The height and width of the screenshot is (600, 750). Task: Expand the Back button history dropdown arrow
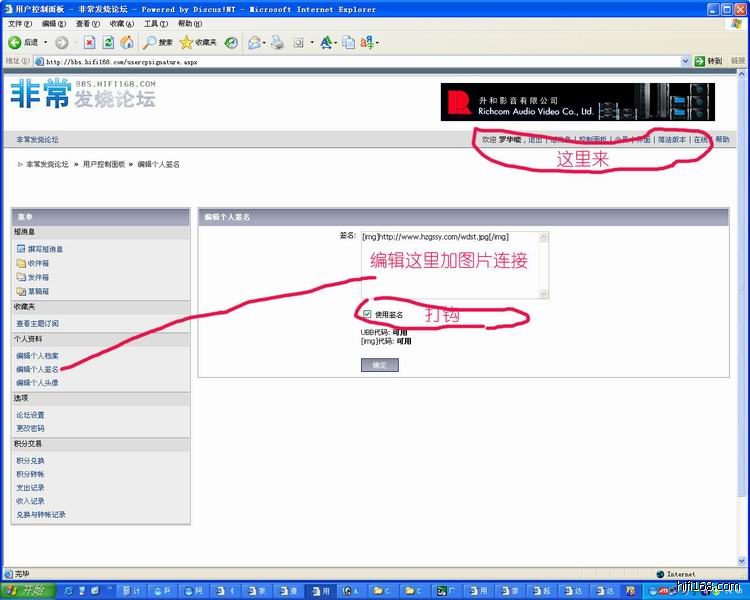coord(46,43)
